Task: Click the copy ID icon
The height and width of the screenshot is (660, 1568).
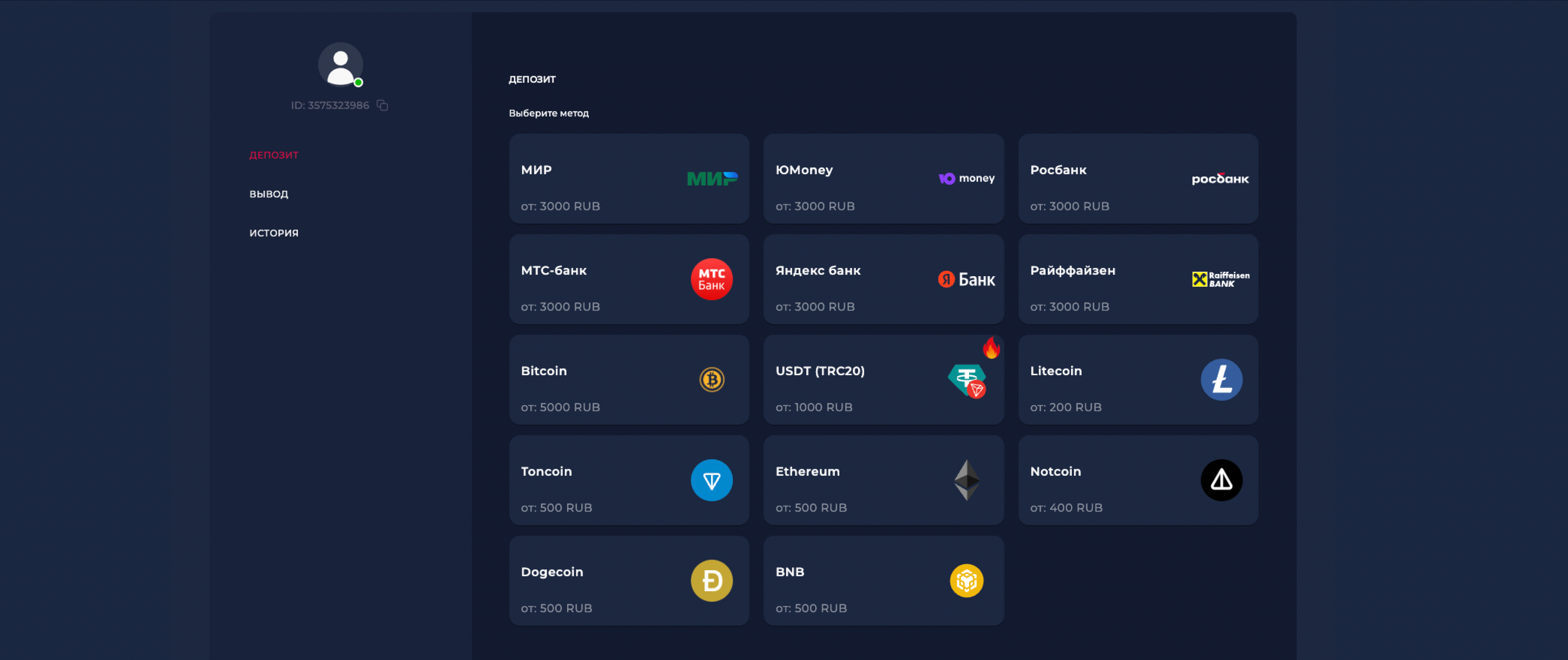Action: [x=382, y=105]
